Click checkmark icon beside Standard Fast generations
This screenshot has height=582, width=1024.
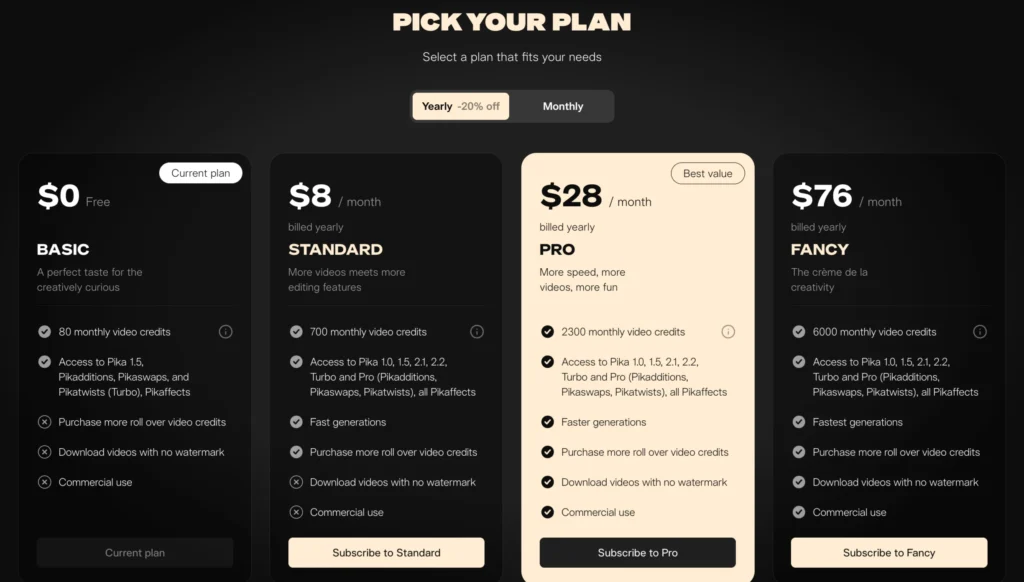pos(296,422)
